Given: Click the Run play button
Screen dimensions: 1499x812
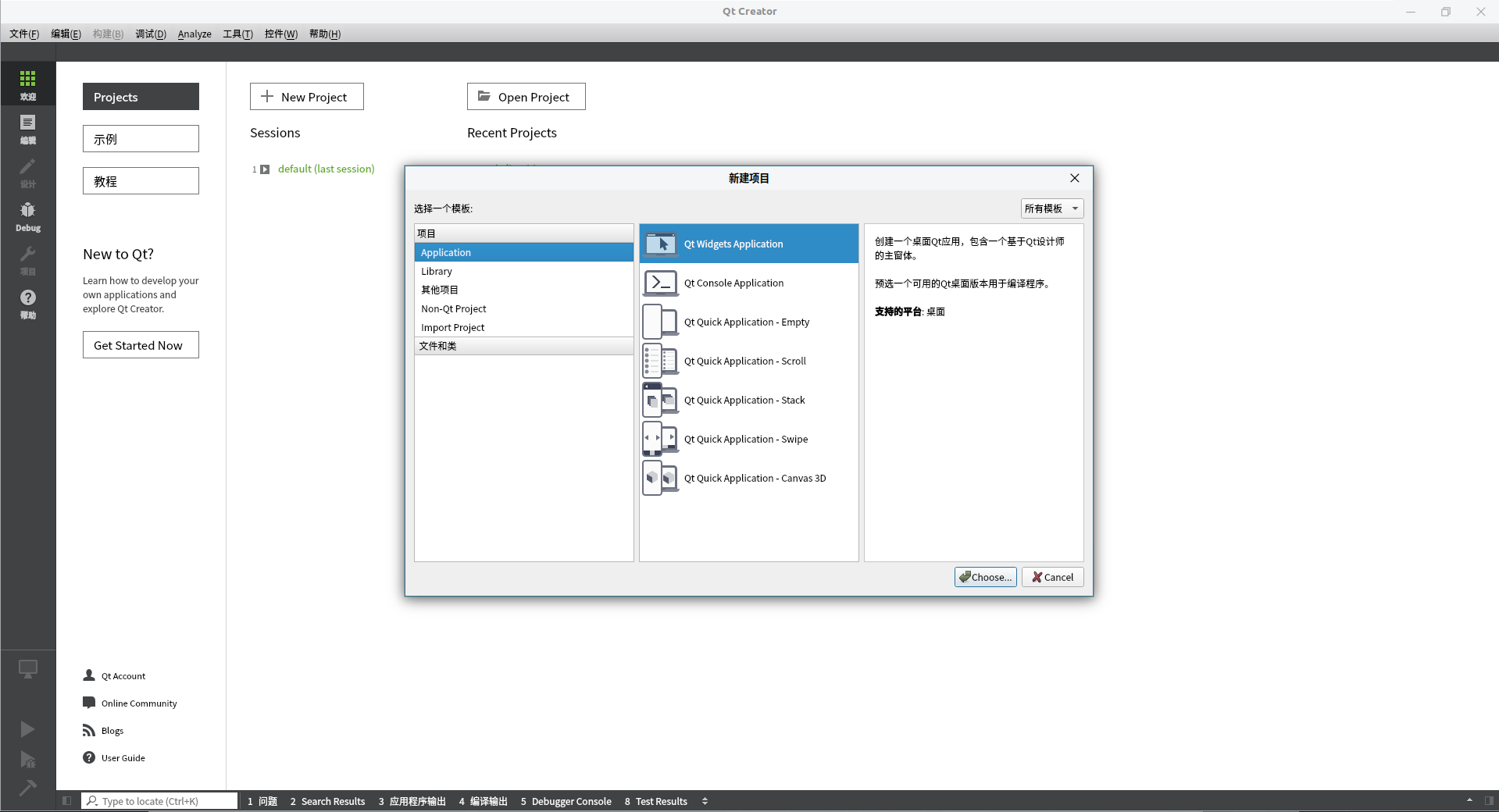Looking at the screenshot, I should [27, 729].
